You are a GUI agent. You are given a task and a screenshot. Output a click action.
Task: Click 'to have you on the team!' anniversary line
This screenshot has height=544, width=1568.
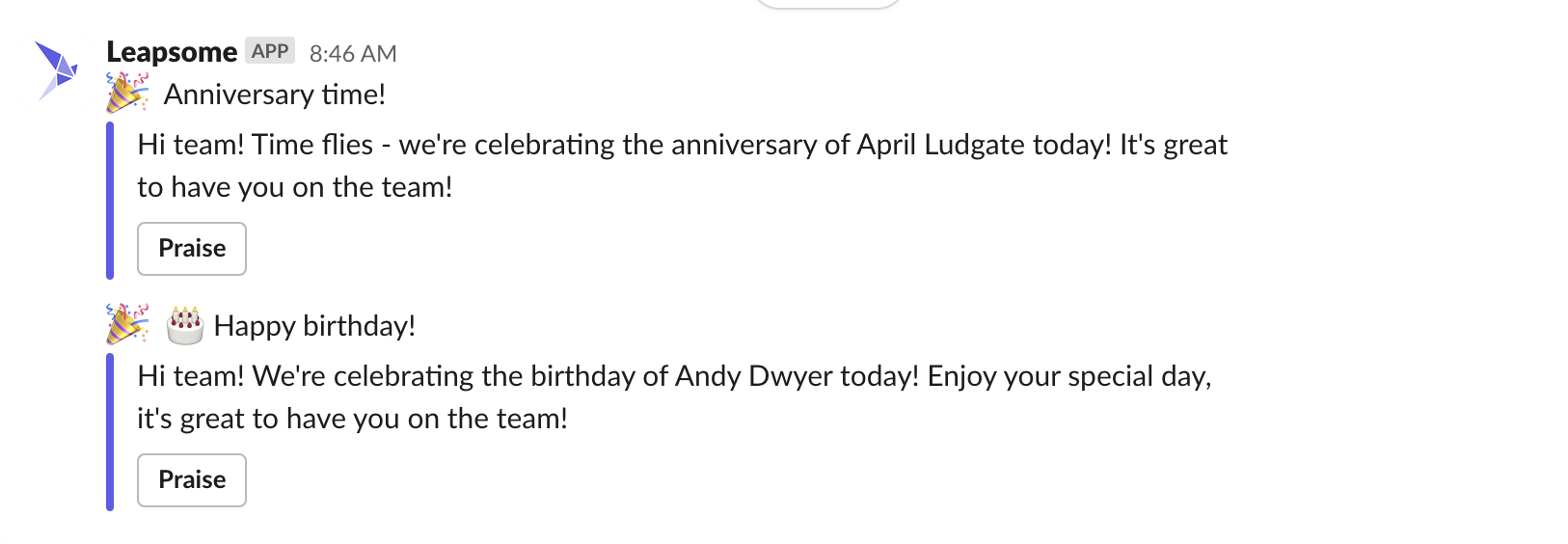(x=295, y=187)
